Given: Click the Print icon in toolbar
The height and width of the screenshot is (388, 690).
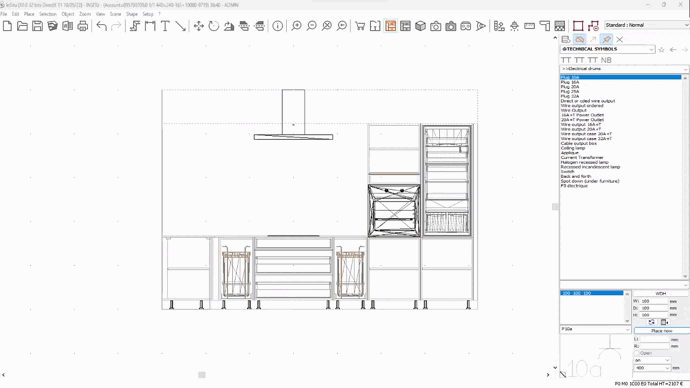Looking at the screenshot, I should click(x=82, y=26).
